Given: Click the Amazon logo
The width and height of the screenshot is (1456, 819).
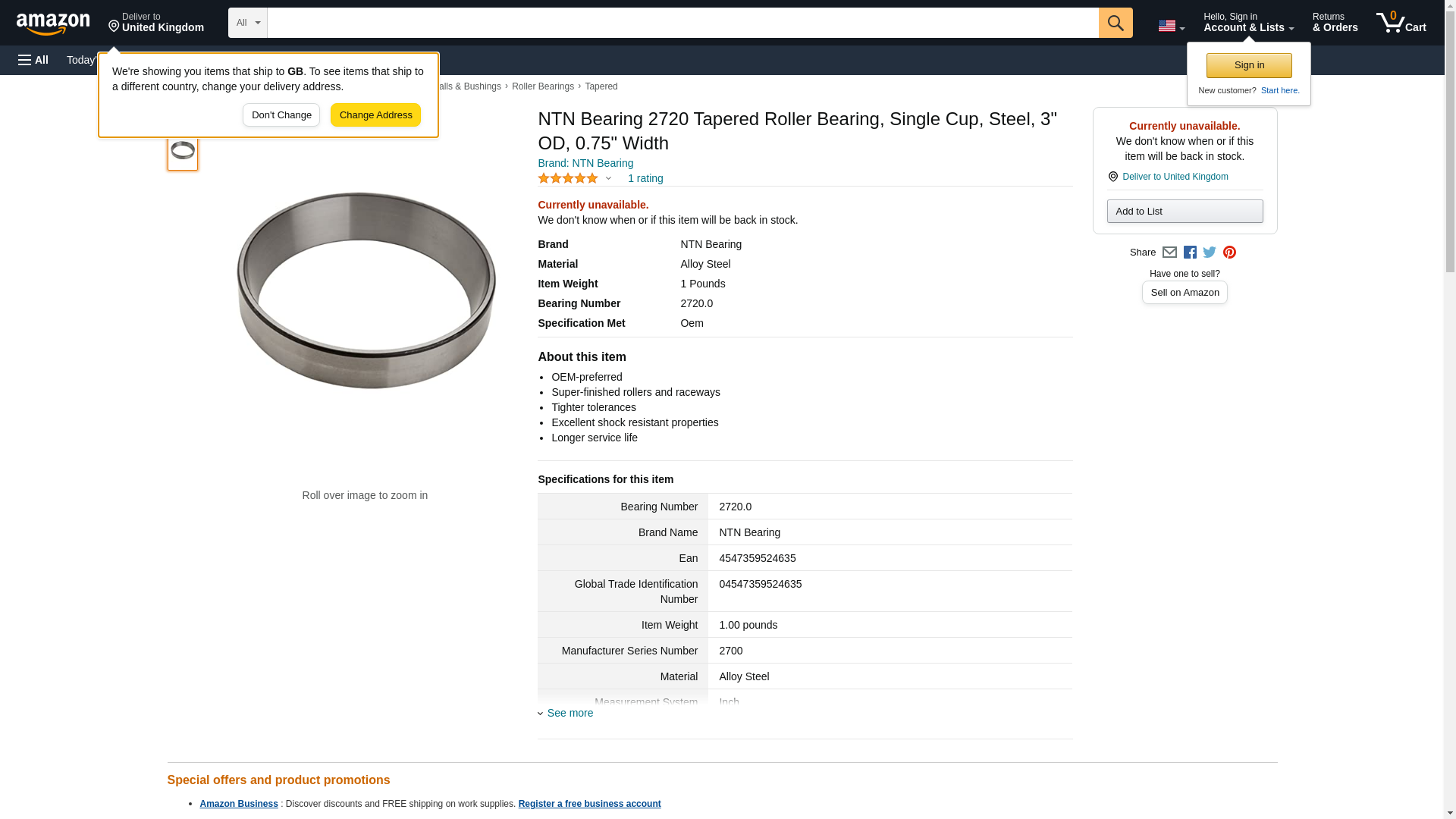Looking at the screenshot, I should (53, 24).
